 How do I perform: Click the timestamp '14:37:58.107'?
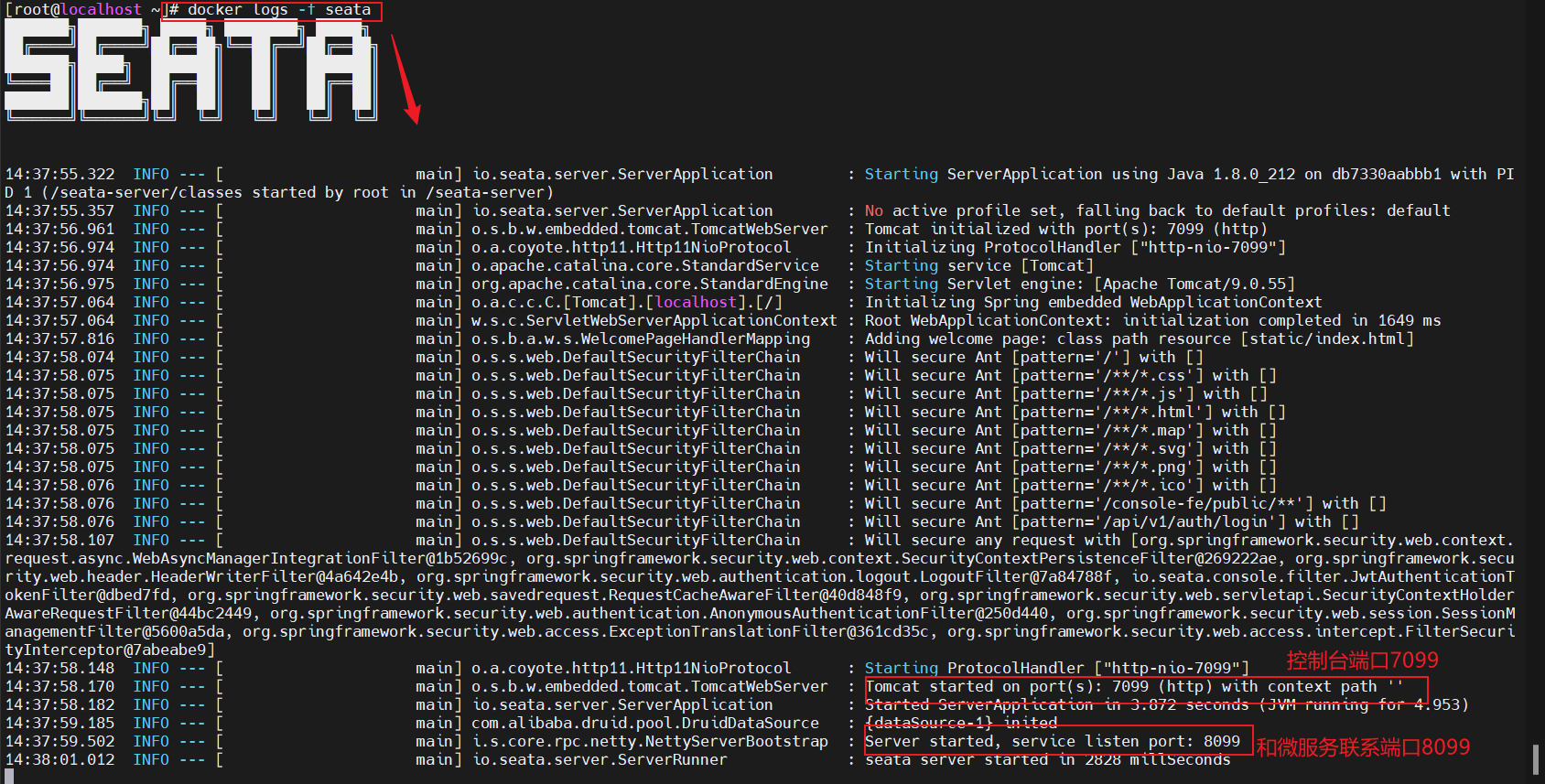(x=60, y=540)
